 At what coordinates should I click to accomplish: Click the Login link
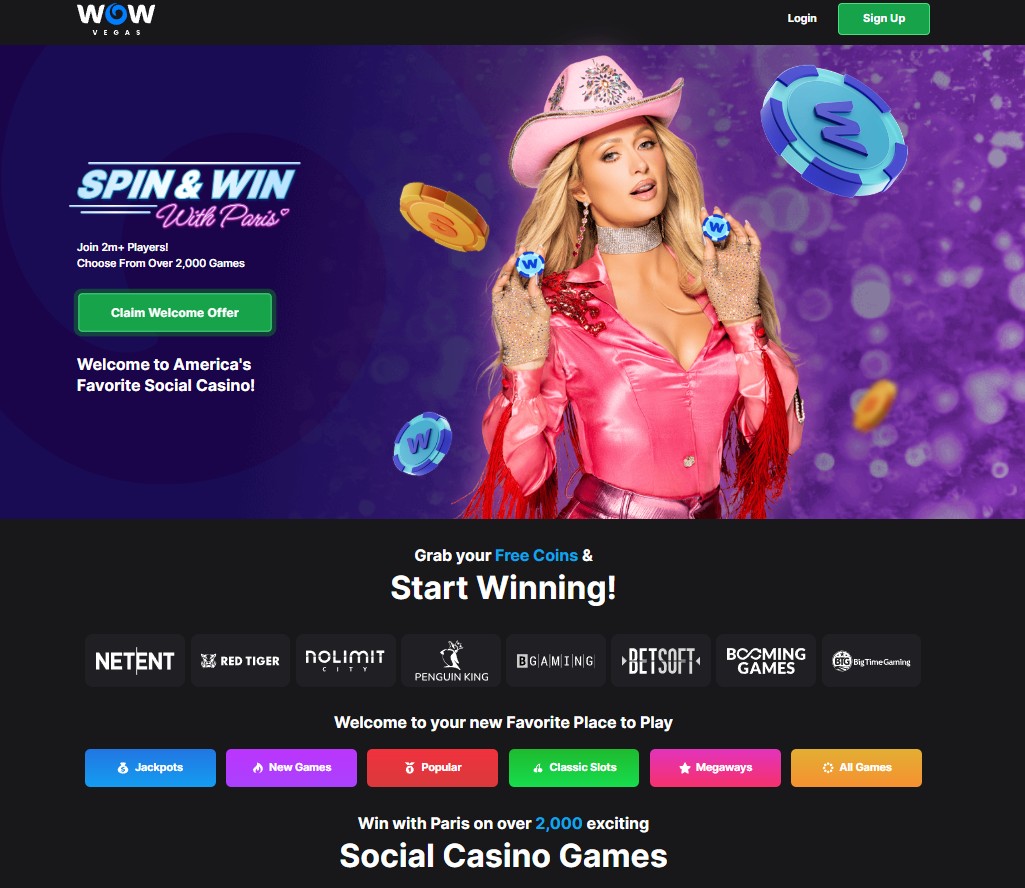(x=801, y=18)
